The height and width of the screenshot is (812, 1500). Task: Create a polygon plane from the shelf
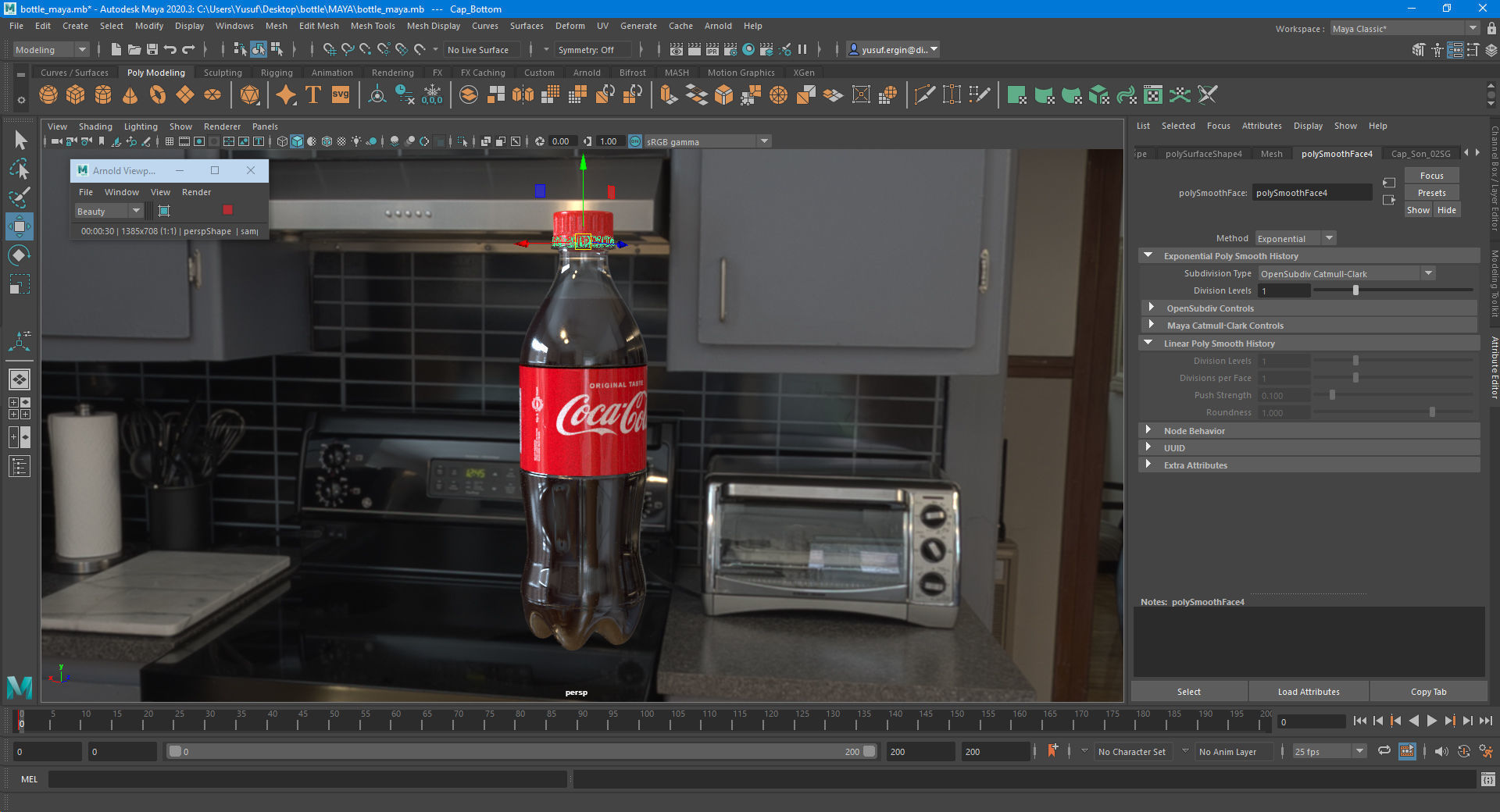point(185,95)
